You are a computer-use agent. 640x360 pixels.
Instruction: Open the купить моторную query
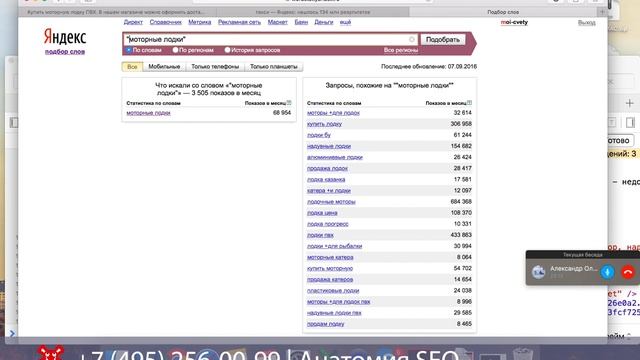tap(330, 268)
